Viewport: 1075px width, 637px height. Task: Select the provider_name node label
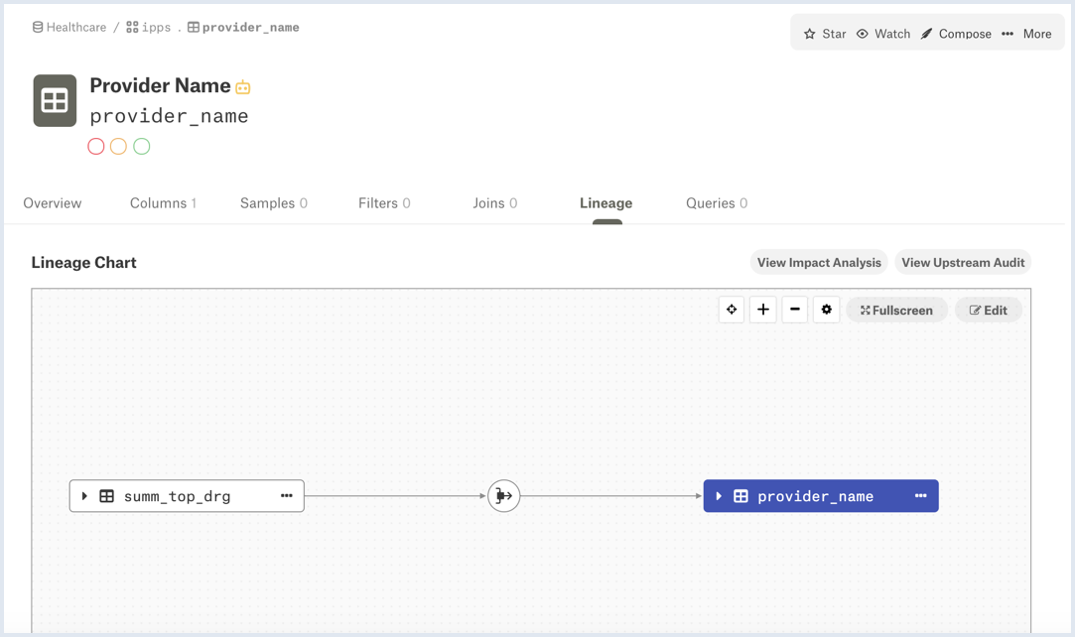[x=815, y=496]
